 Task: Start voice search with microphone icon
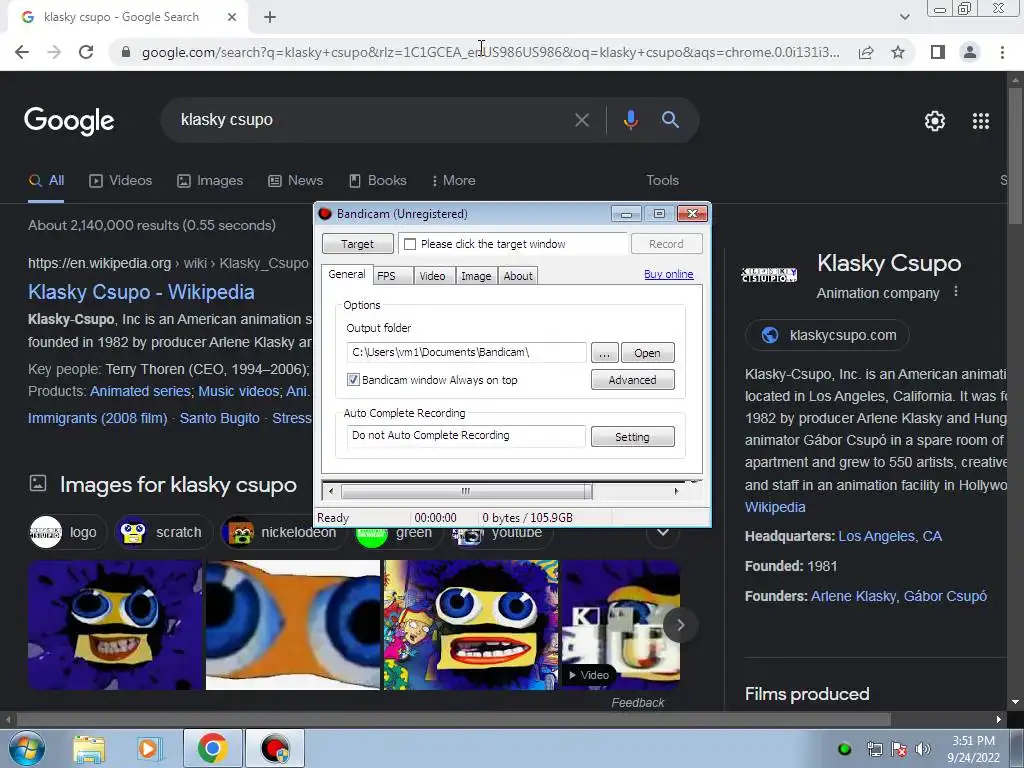(630, 120)
